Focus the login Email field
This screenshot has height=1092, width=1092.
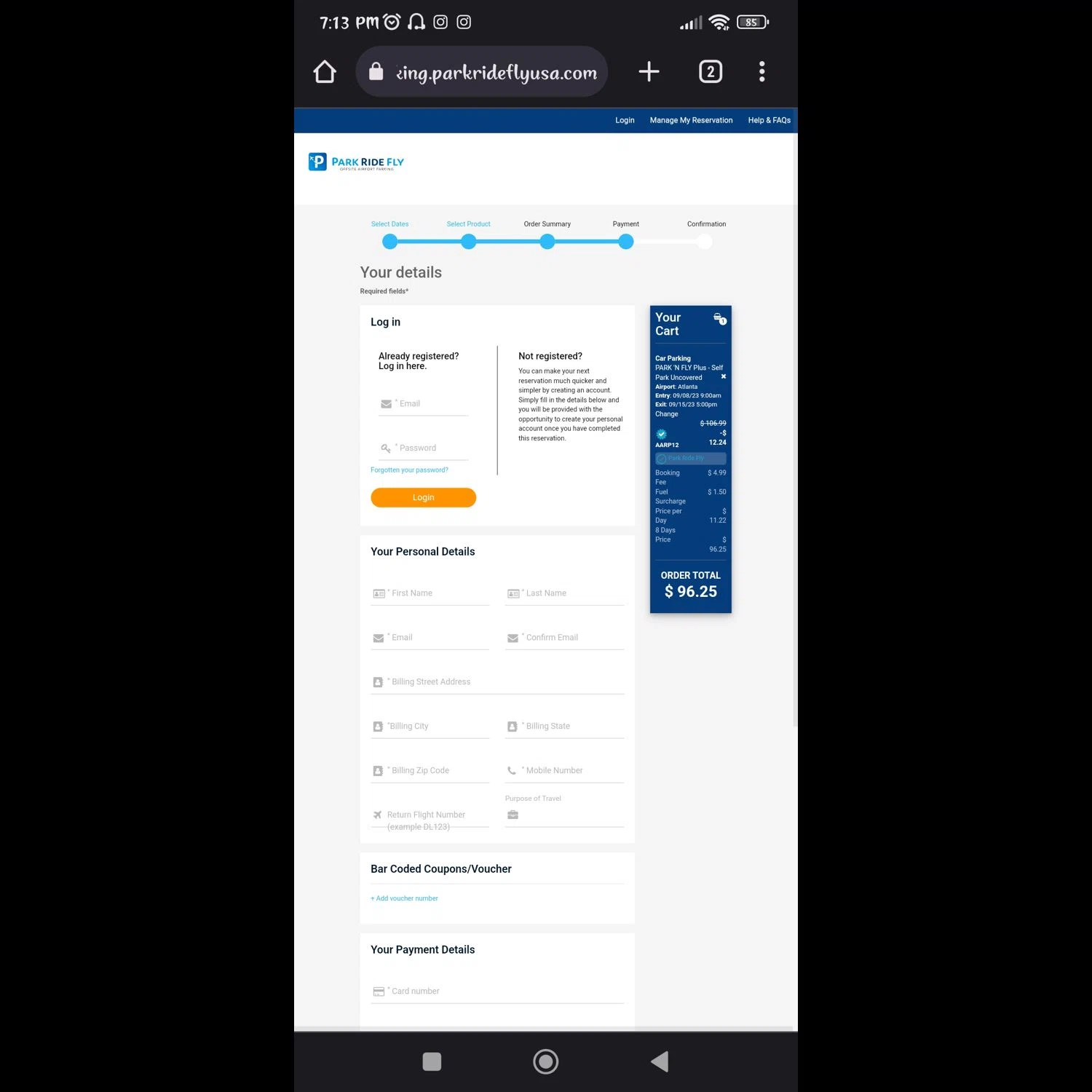click(x=423, y=404)
